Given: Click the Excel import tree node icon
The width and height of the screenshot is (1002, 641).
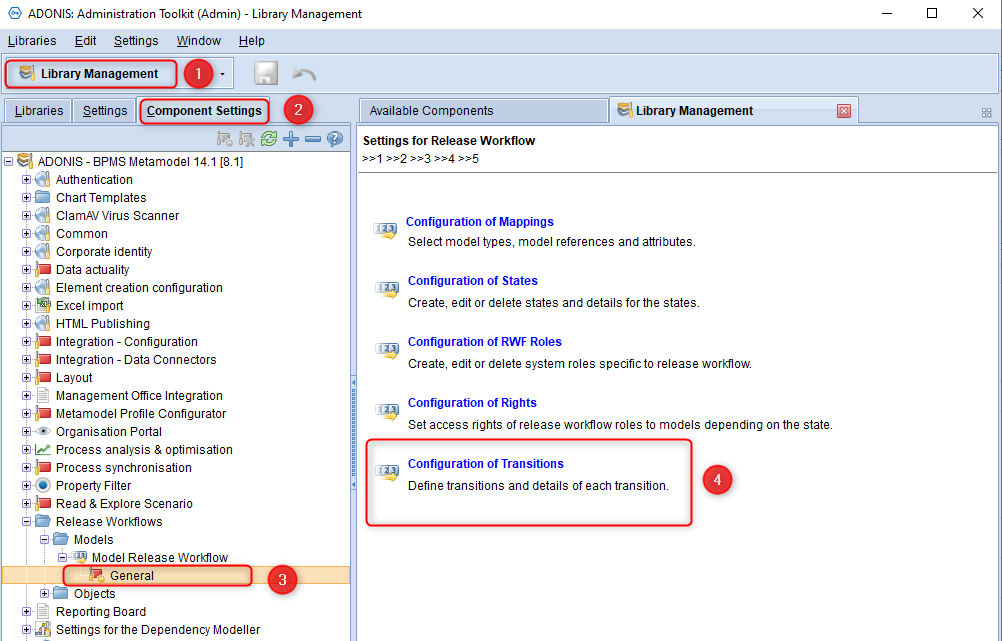Looking at the screenshot, I should (43, 305).
